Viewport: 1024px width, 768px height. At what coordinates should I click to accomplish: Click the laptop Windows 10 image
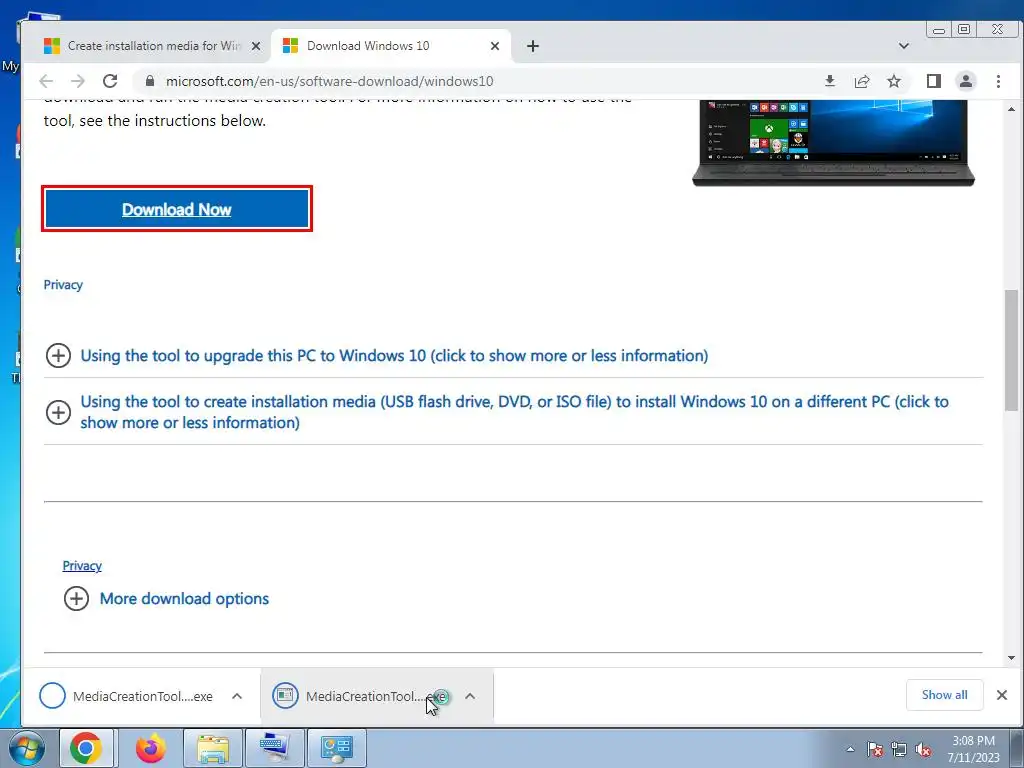(833, 142)
